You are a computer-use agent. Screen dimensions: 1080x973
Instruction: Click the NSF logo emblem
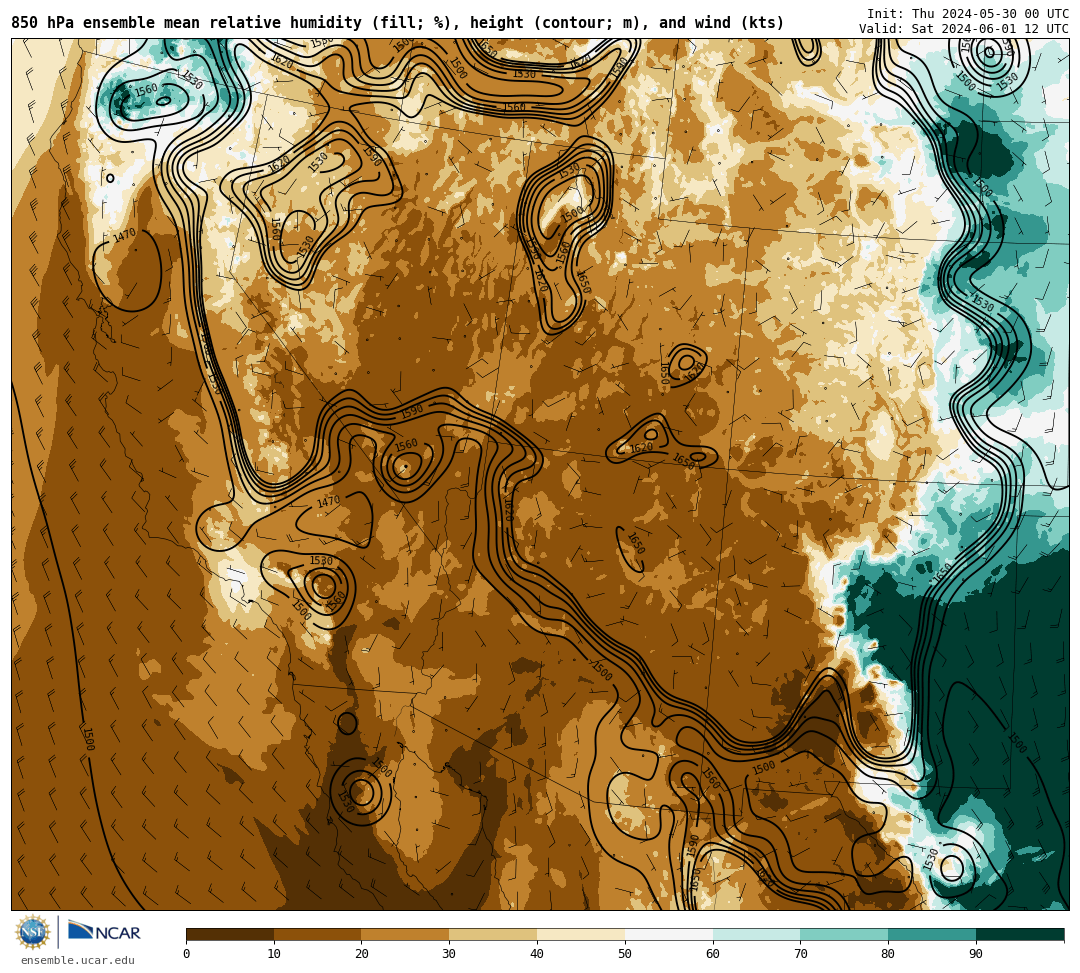click(x=32, y=933)
